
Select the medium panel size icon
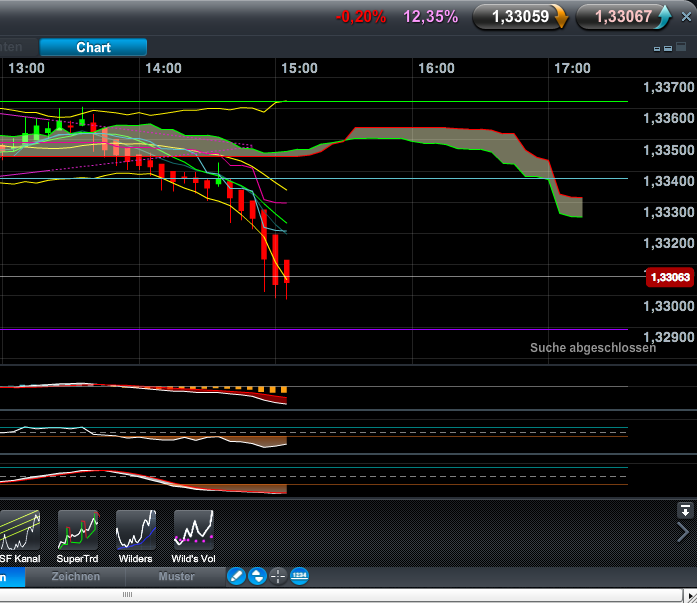coord(668,48)
